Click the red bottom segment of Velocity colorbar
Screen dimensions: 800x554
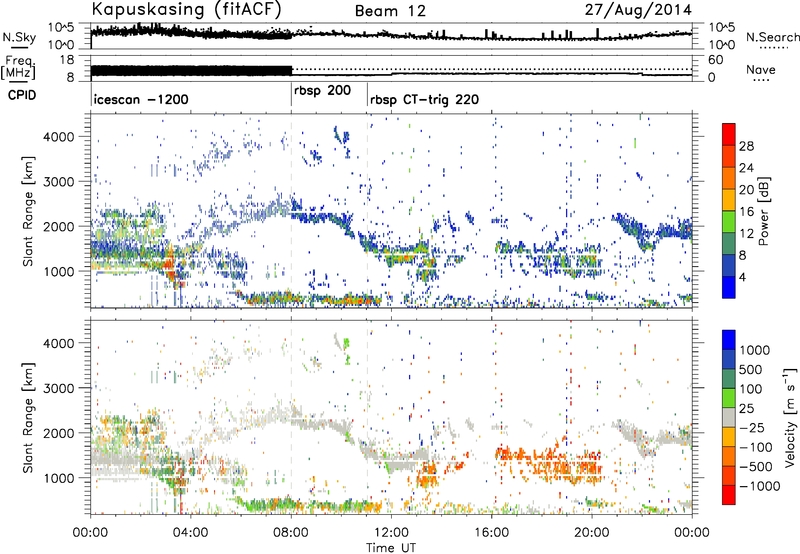[x=729, y=495]
